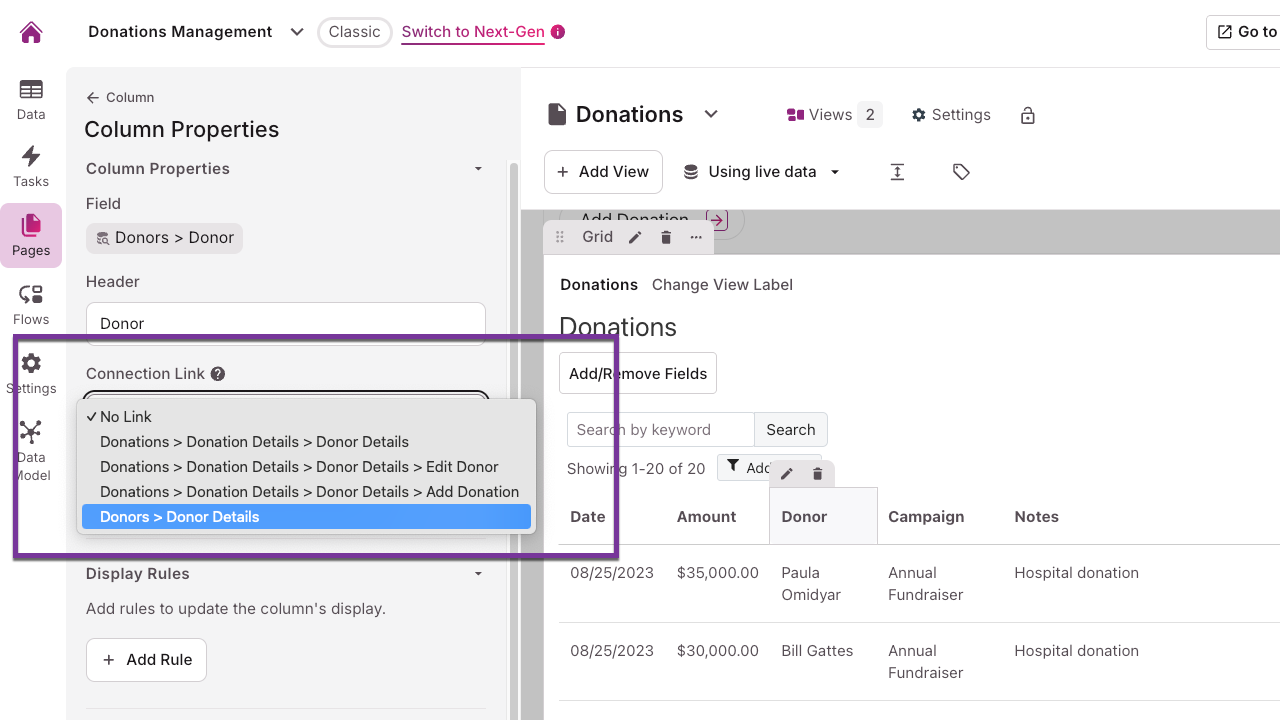Click the Switch to Next-Gen link
This screenshot has width=1280, height=720.
(472, 32)
